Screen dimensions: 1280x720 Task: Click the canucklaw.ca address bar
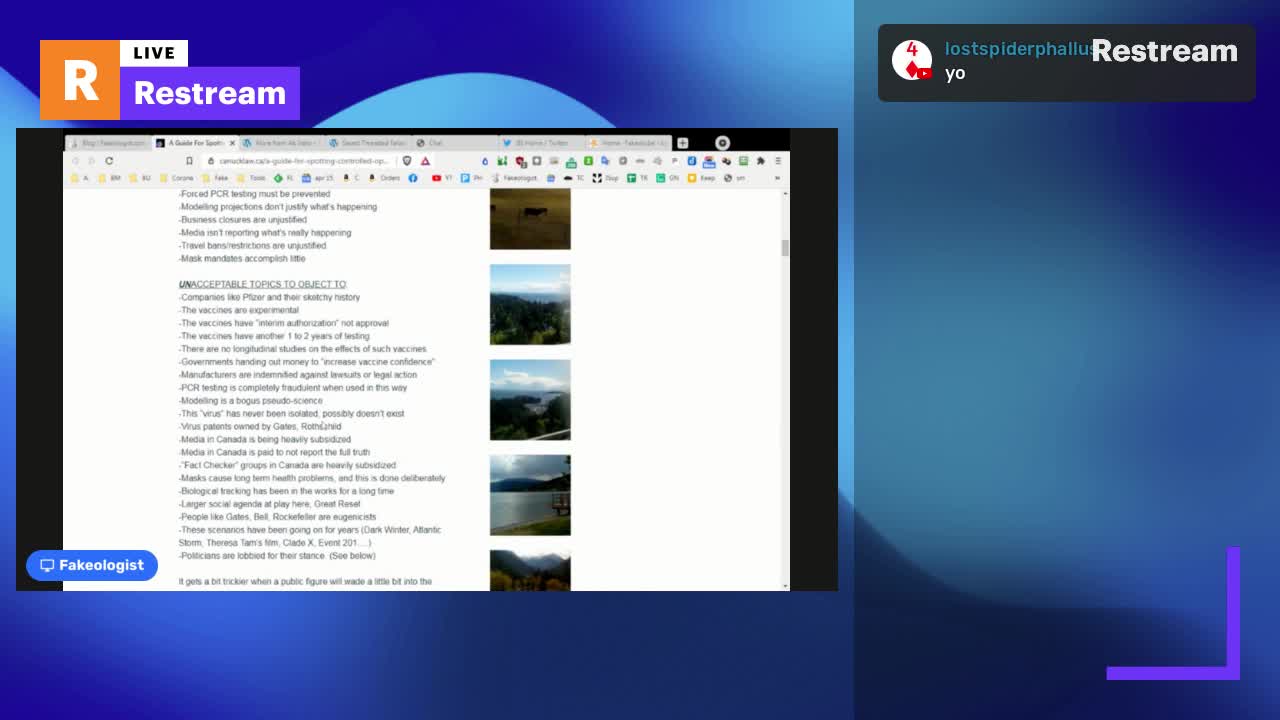pos(302,161)
